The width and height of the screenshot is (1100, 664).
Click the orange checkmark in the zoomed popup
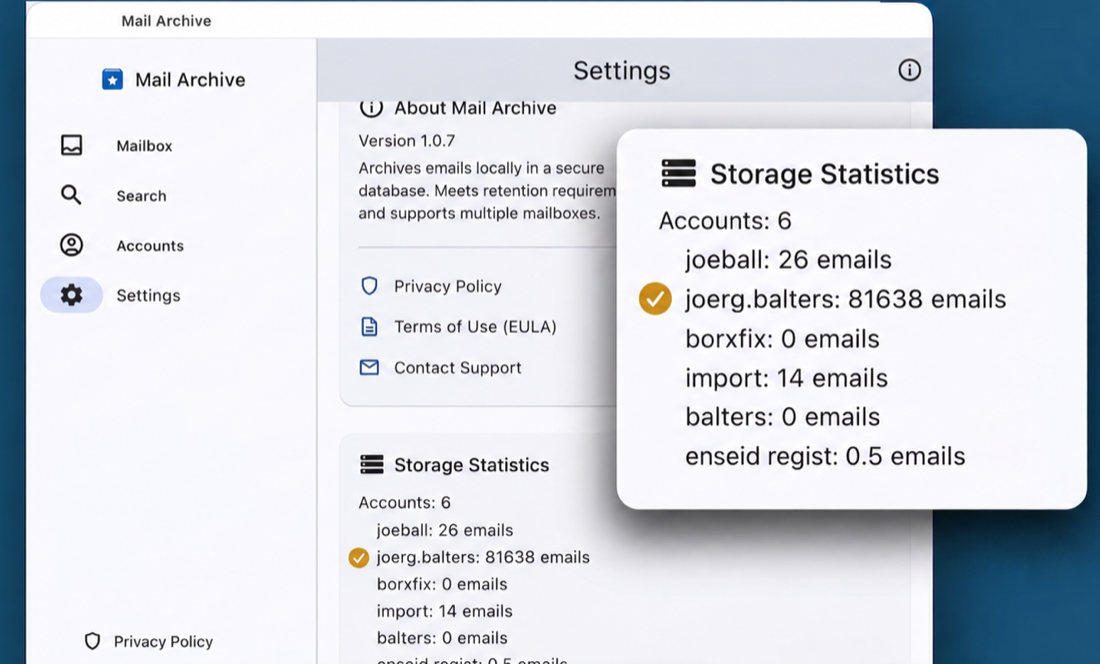pos(655,299)
